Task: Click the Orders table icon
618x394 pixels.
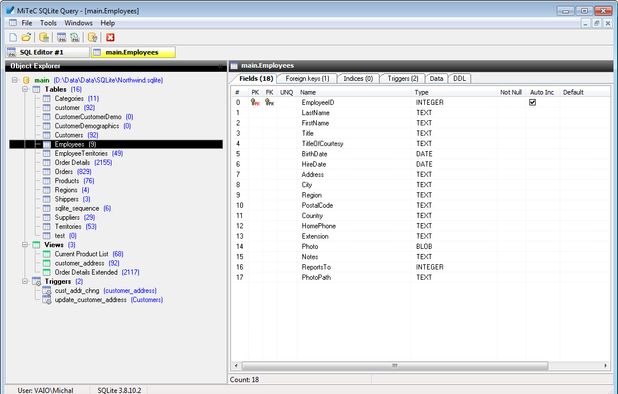Action: point(47,172)
